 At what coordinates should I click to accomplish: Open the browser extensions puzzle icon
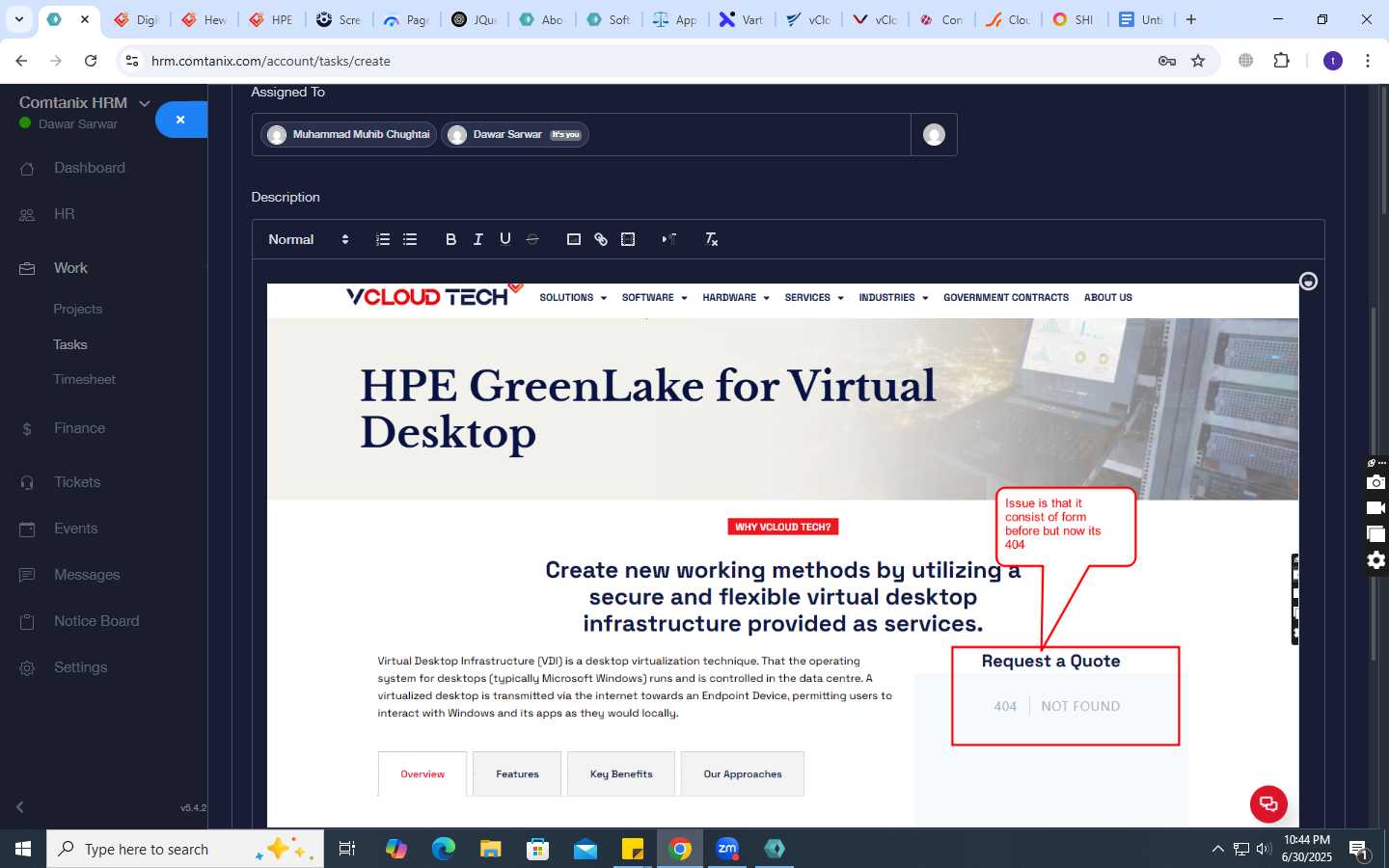(x=1281, y=61)
